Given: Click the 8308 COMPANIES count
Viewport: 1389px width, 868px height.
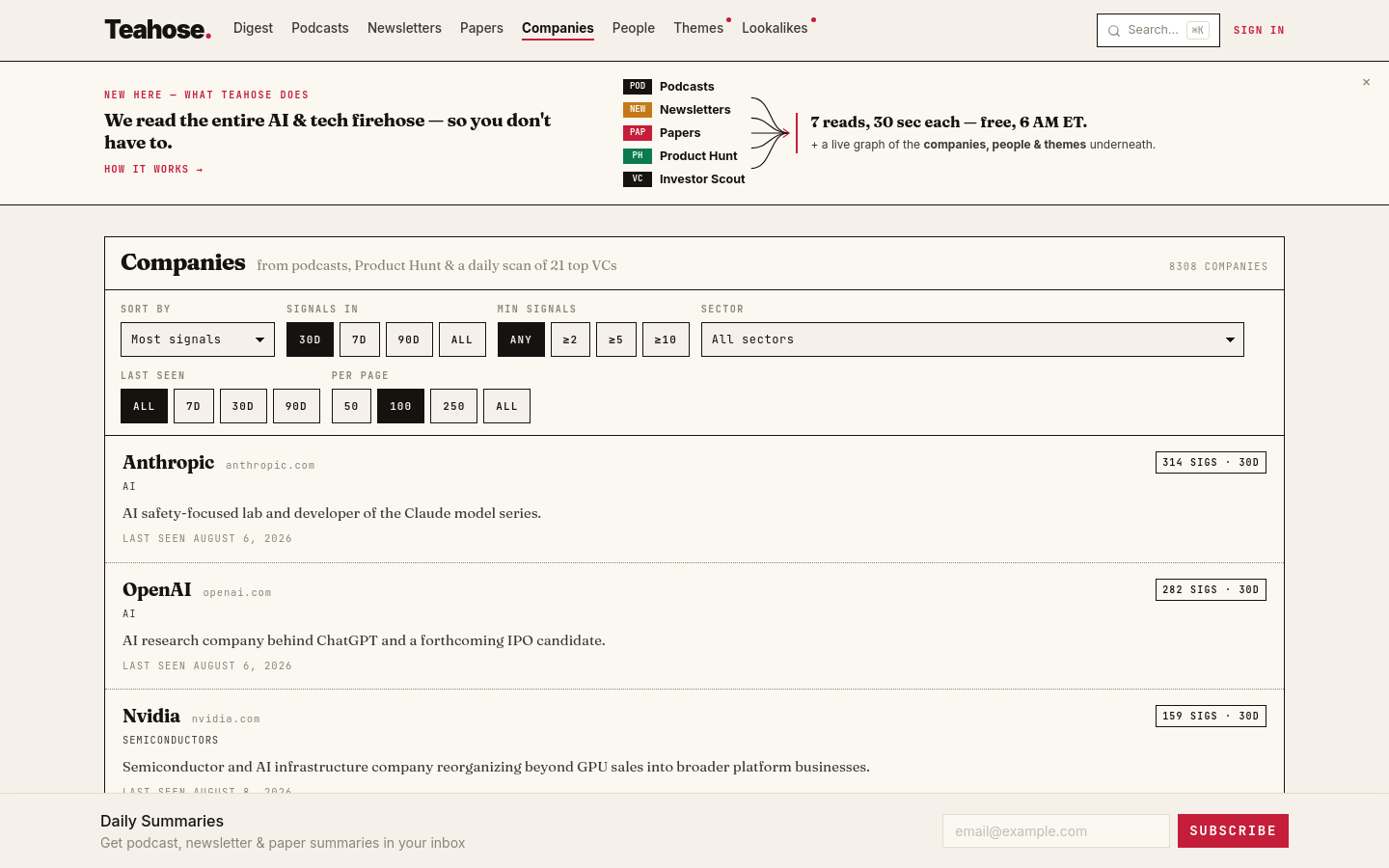Looking at the screenshot, I should [1218, 267].
